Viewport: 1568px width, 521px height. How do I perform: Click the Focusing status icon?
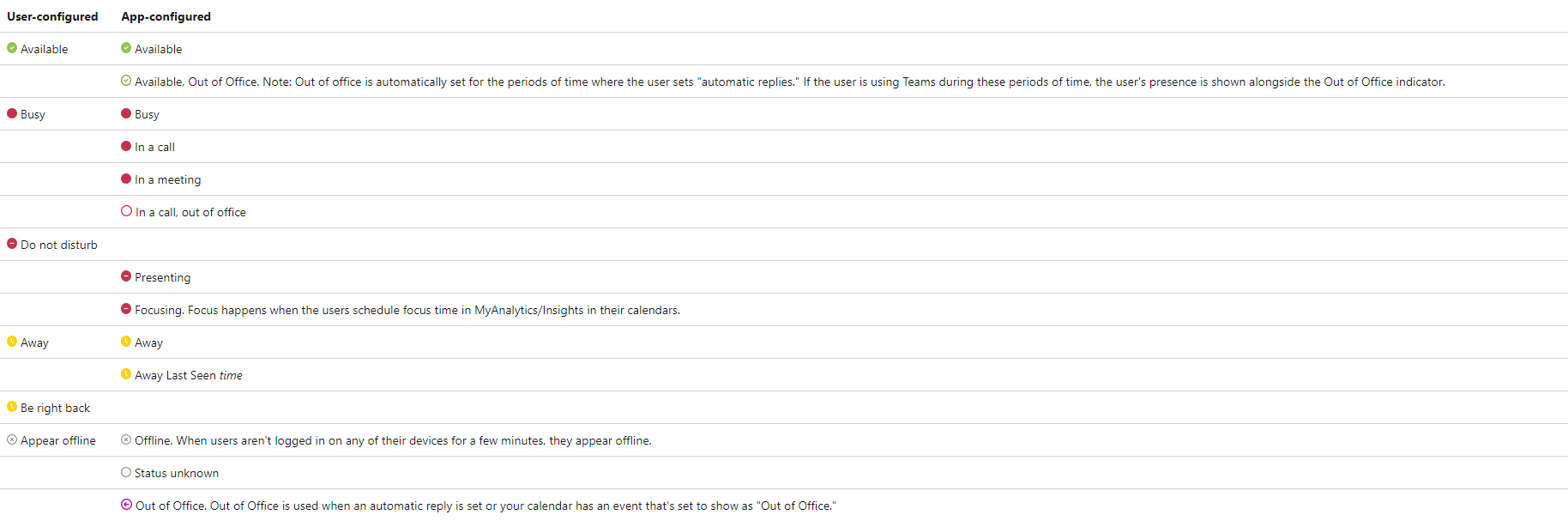[x=126, y=309]
